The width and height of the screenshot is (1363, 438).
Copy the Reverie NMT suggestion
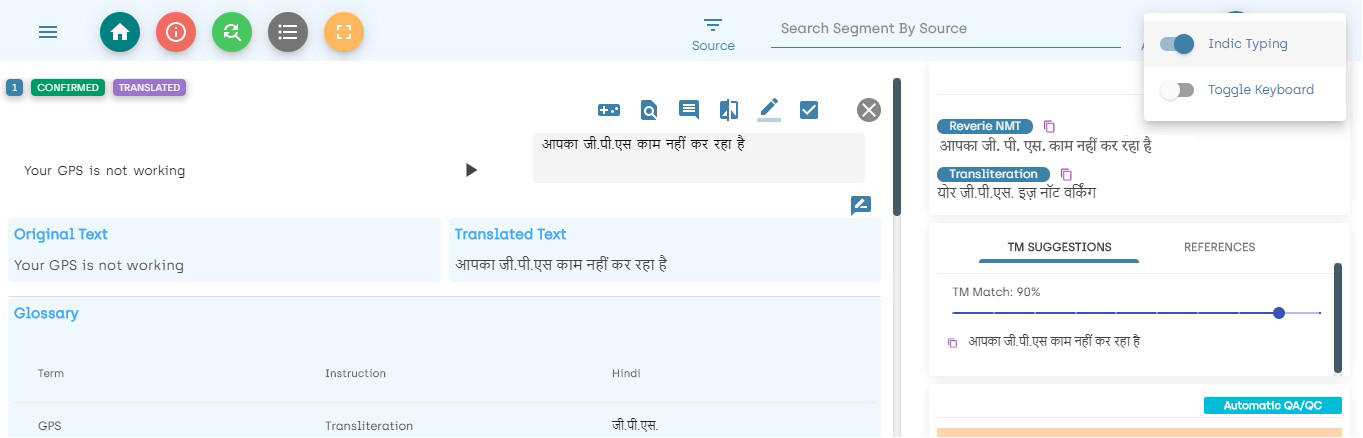tap(1049, 127)
